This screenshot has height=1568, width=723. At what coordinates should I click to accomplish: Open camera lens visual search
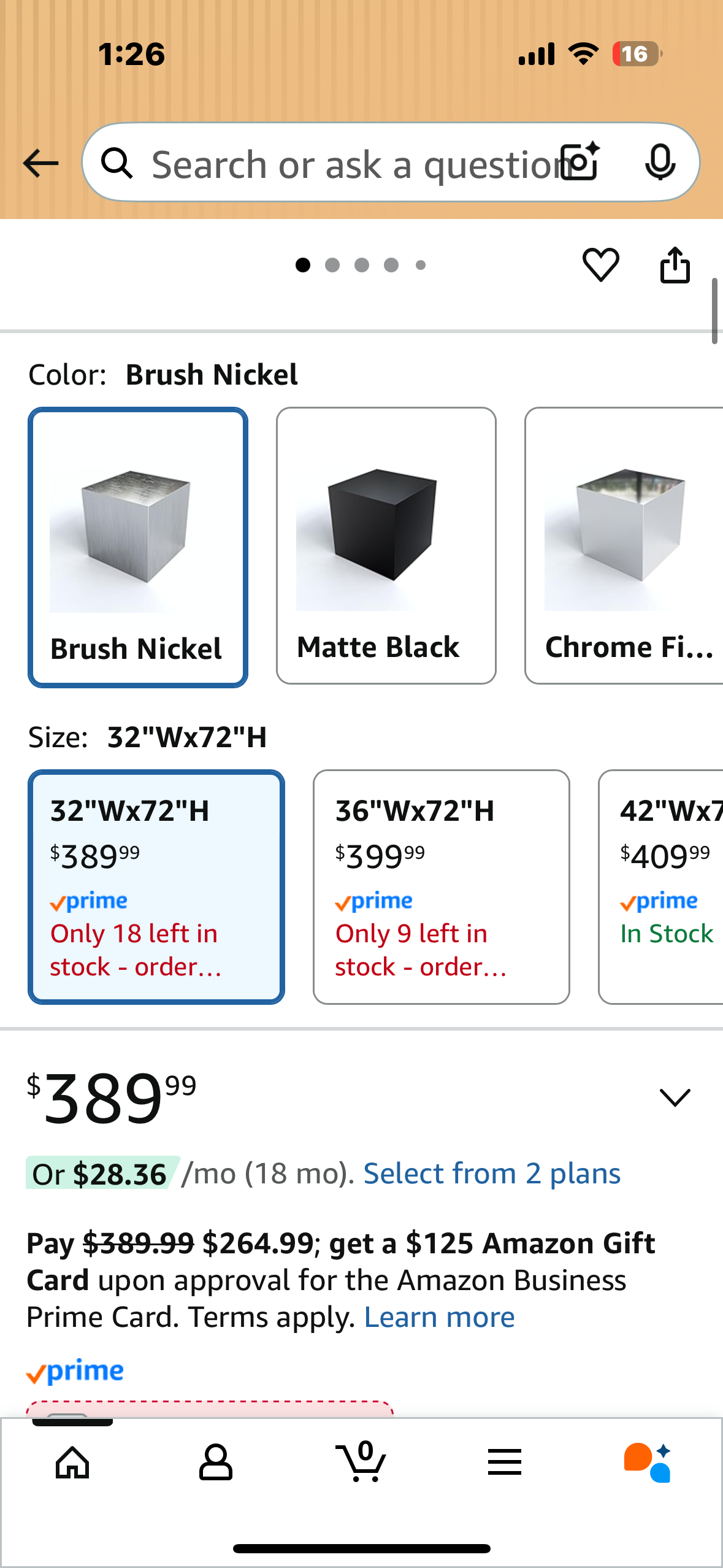[581, 162]
